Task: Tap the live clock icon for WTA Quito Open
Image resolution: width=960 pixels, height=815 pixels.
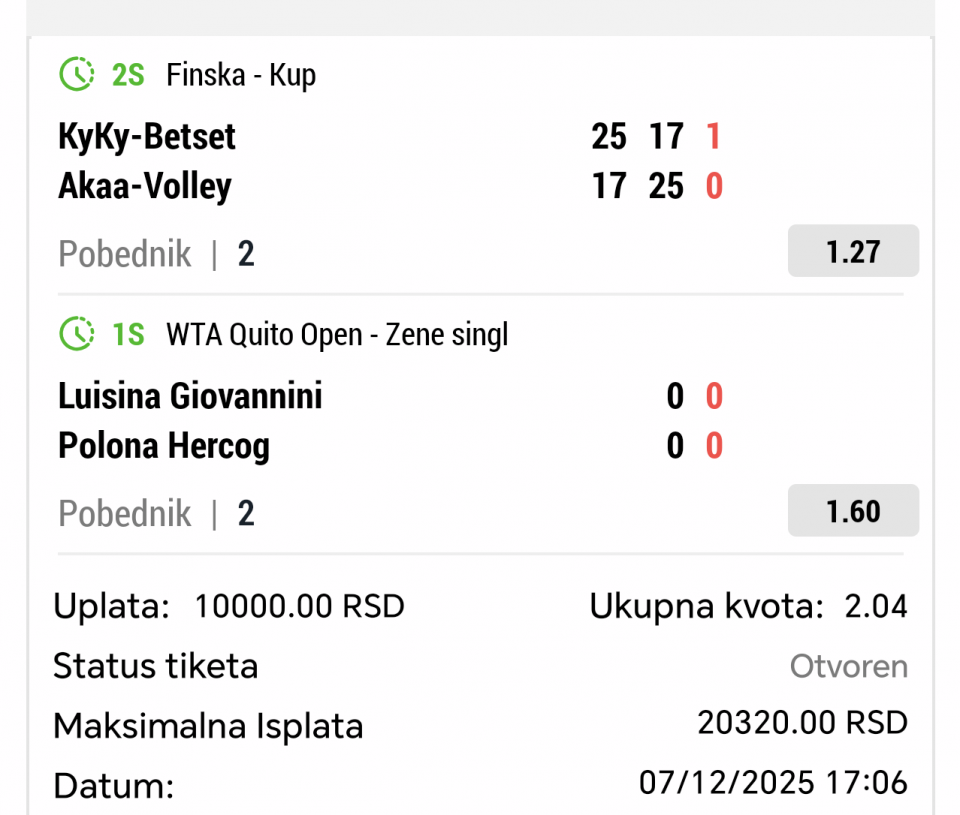Action: pyautogui.click(x=76, y=334)
